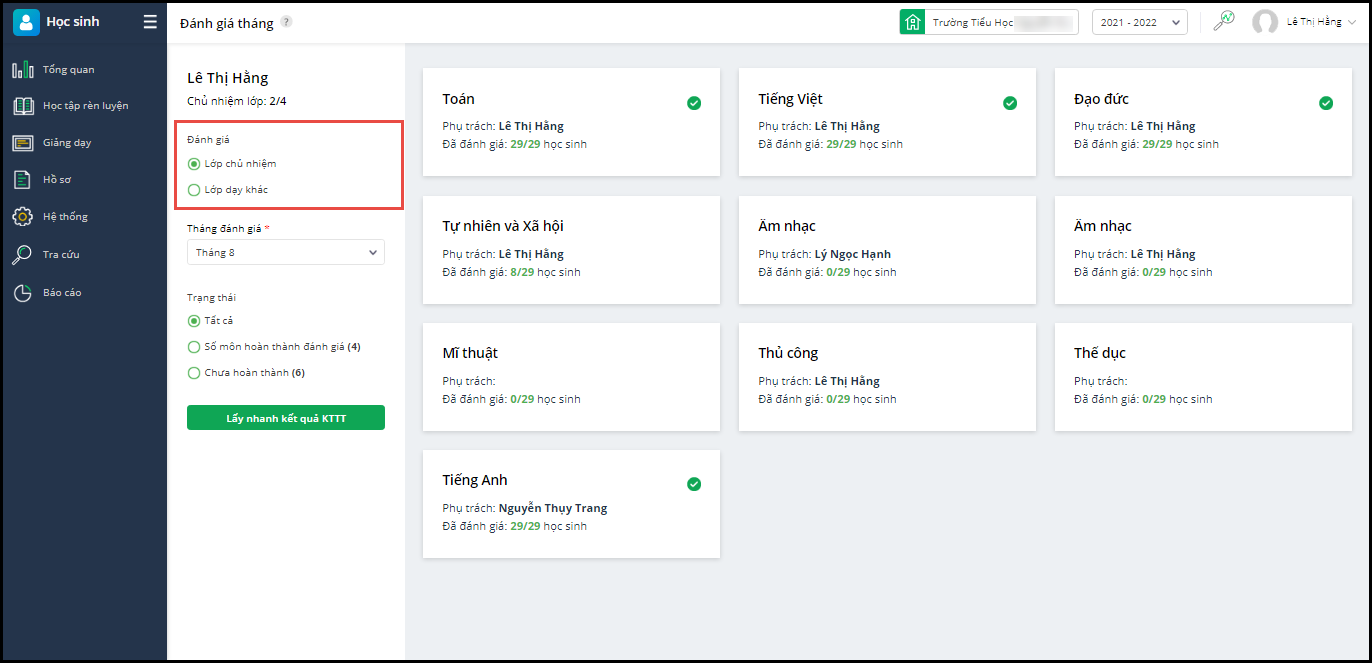Click the hamburger menu icon in sidebar header
Screen dimensions: 1372x663
tap(150, 22)
